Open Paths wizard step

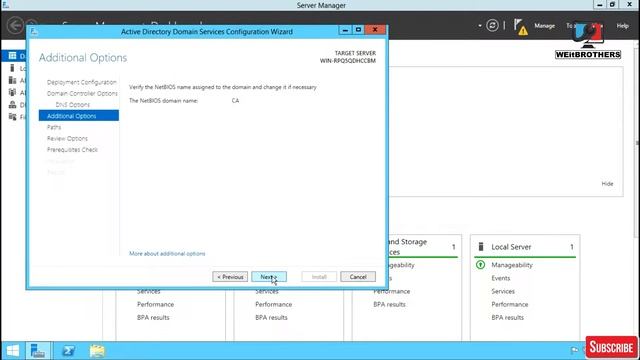click(x=54, y=127)
